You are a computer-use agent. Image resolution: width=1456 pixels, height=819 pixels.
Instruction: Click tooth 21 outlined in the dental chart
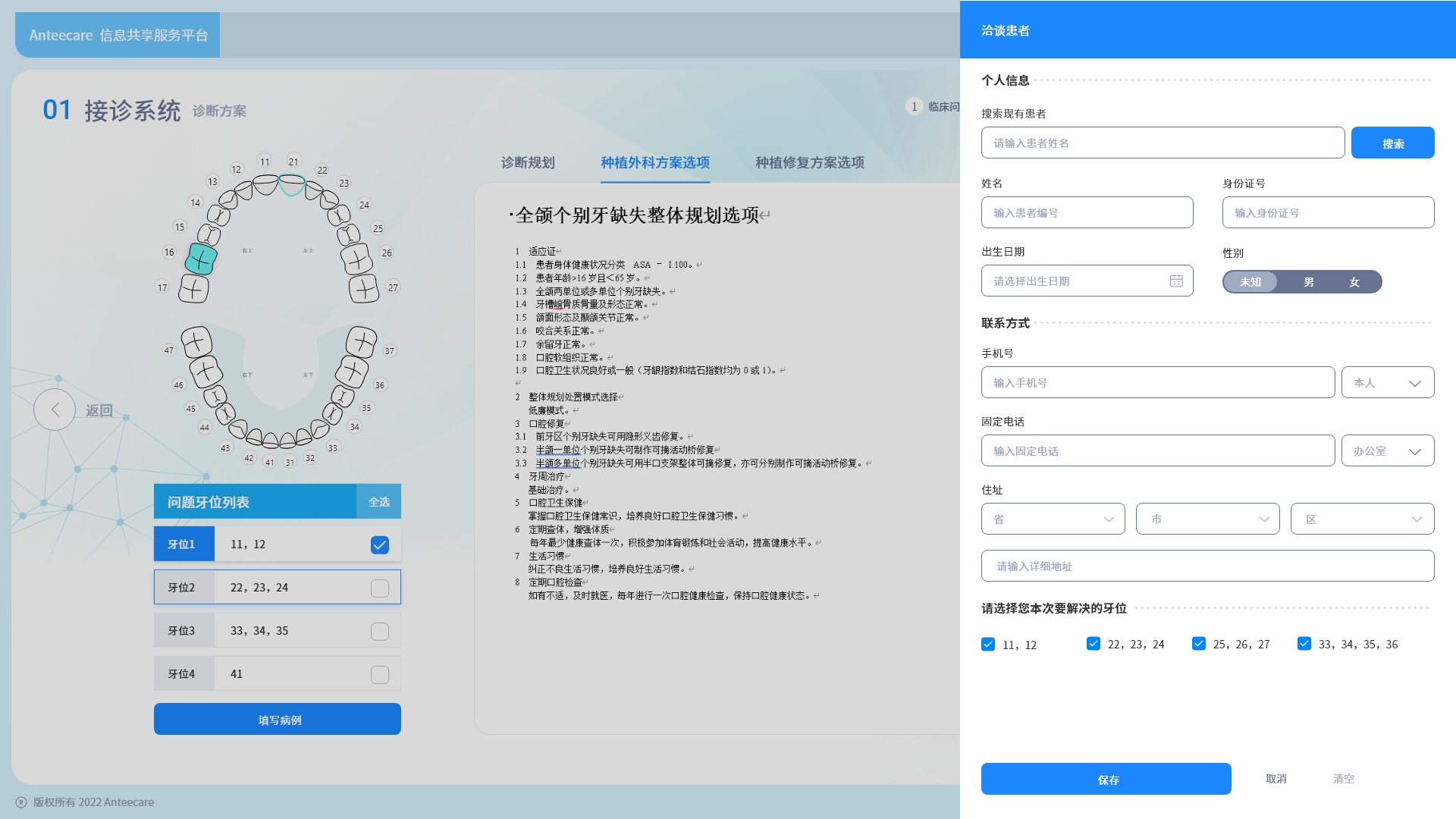click(x=292, y=184)
